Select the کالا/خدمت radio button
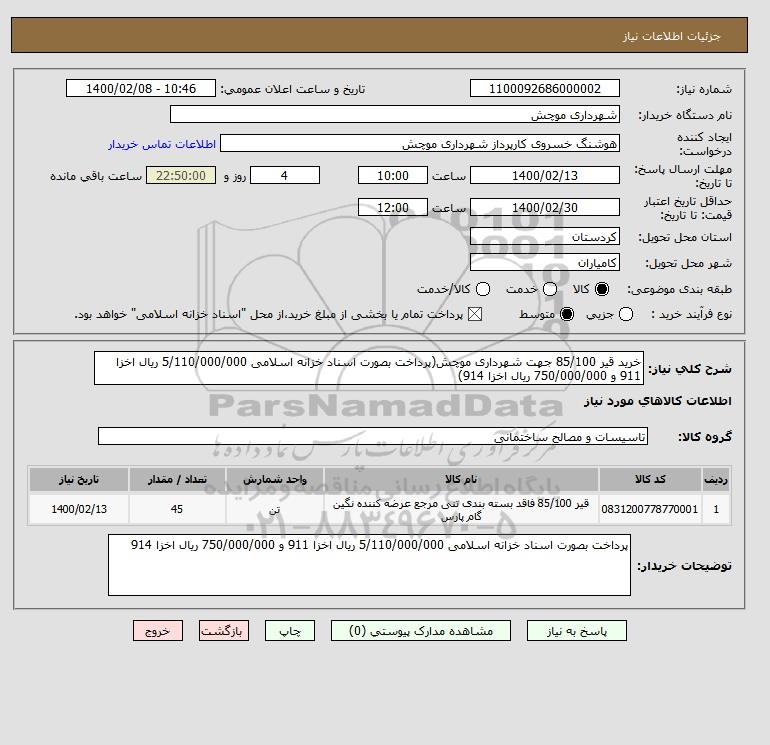This screenshot has height=745, width=770. pyautogui.click(x=483, y=289)
